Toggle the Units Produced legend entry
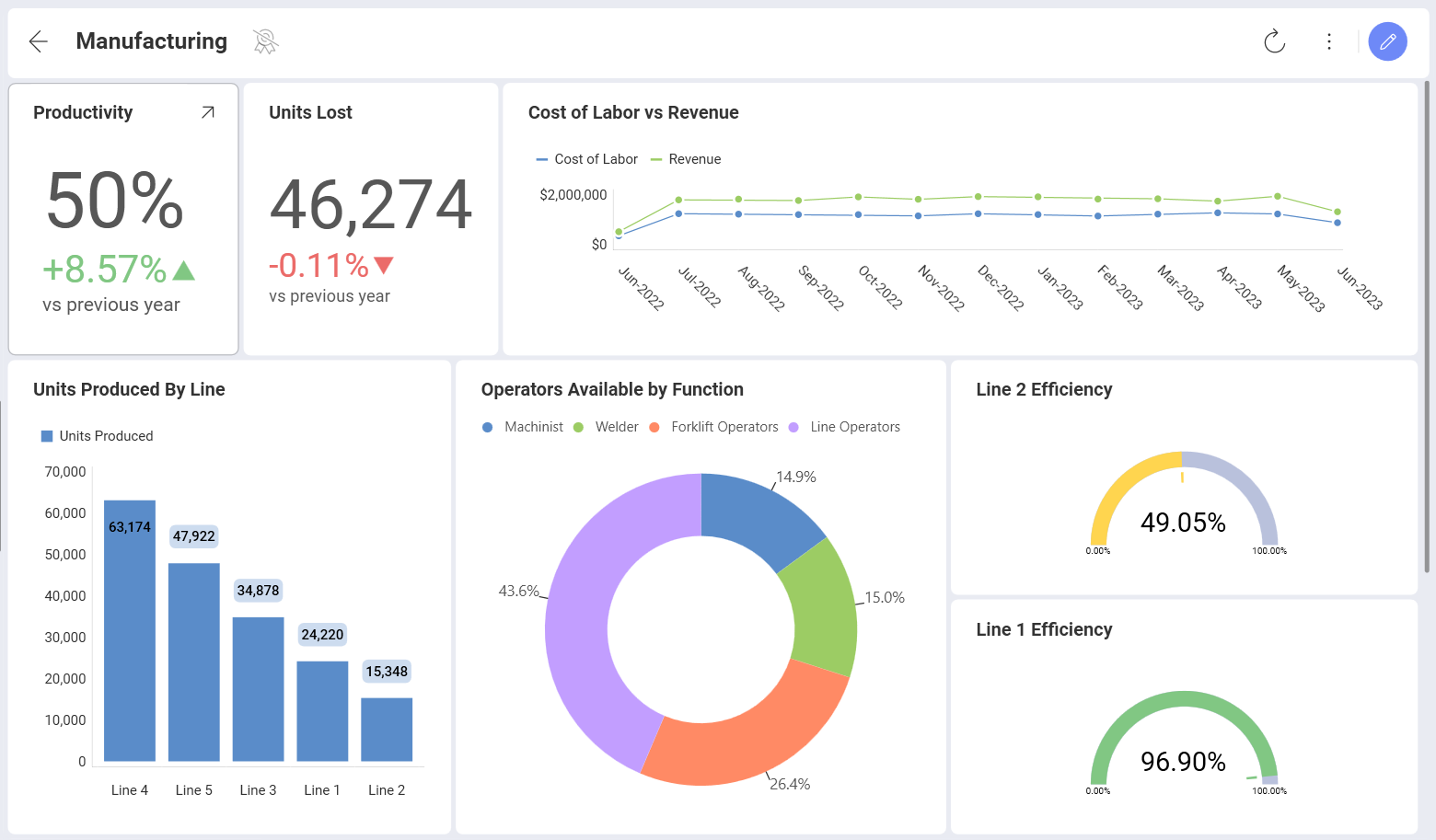Screen dimensions: 1436x840 [97, 436]
